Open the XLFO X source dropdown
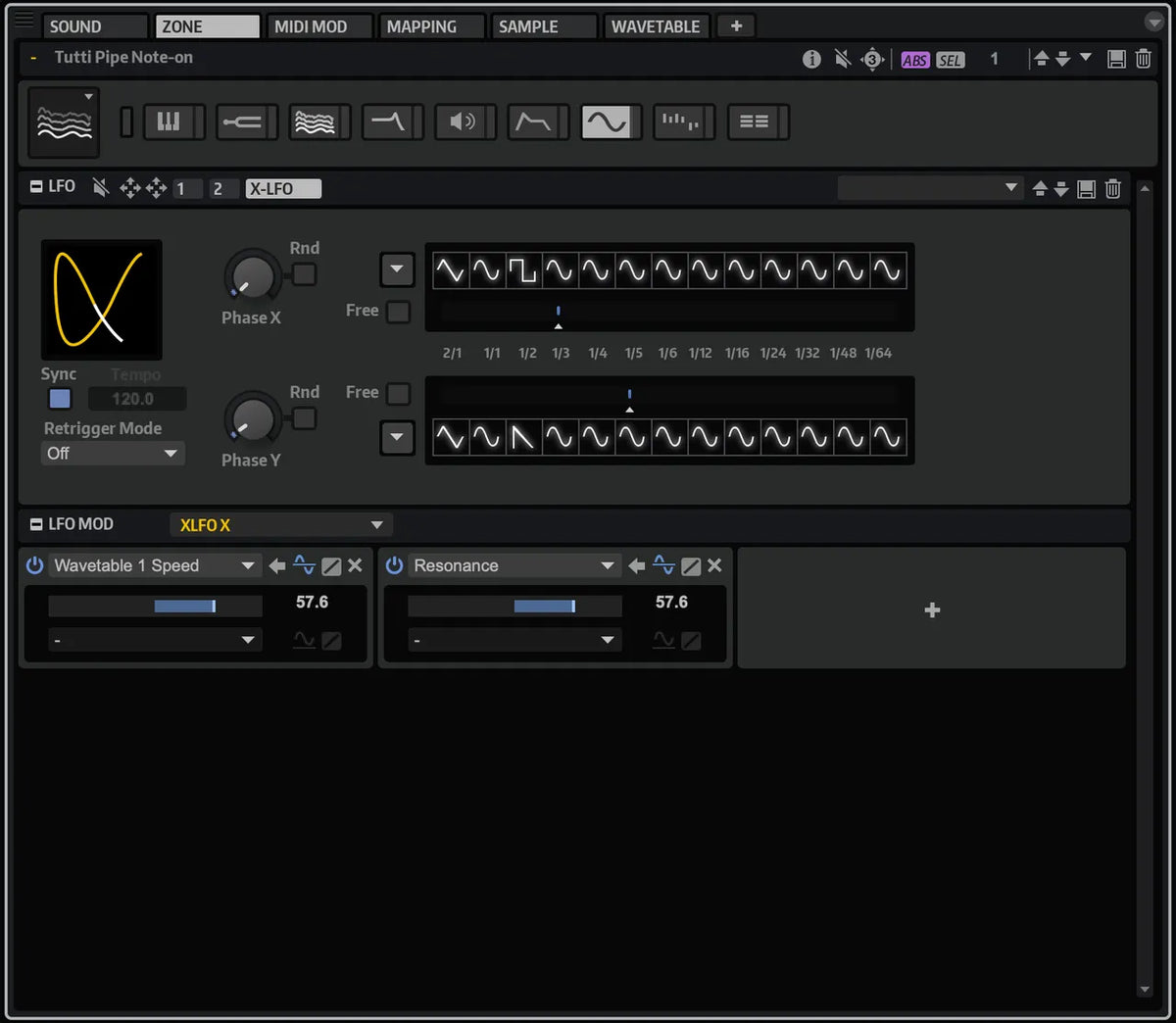The height and width of the screenshot is (1023, 1176). pyautogui.click(x=281, y=525)
